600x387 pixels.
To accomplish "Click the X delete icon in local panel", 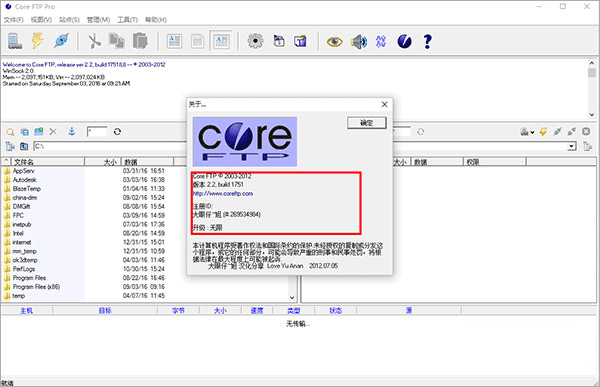I will [53, 132].
